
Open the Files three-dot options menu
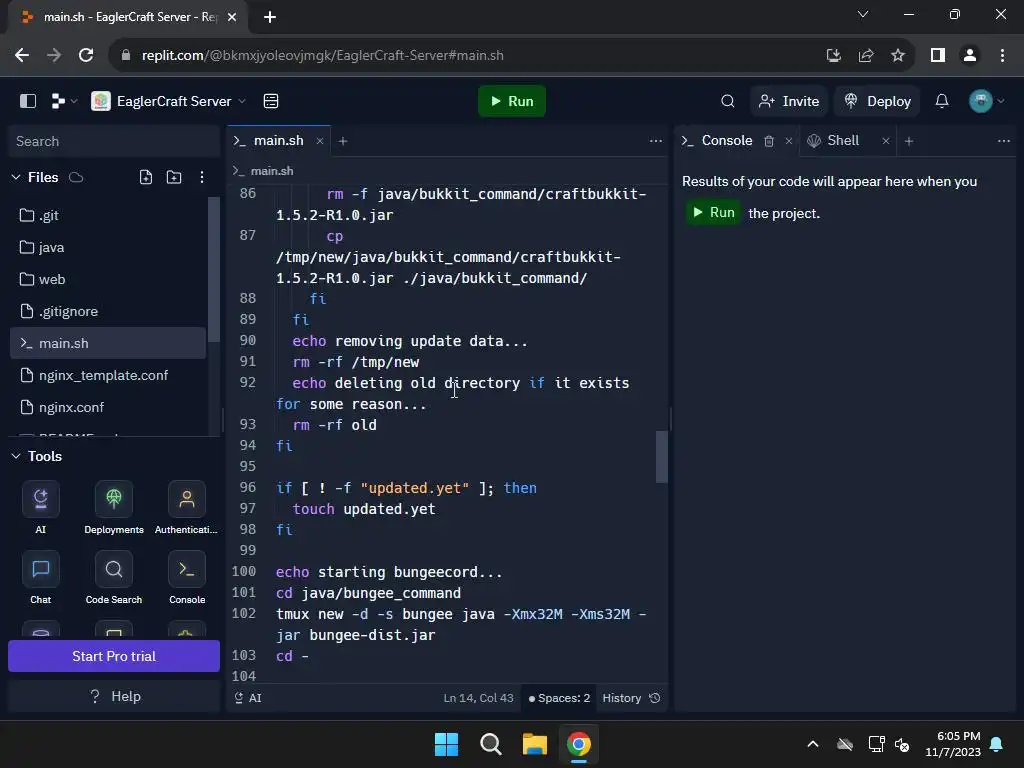pos(202,177)
